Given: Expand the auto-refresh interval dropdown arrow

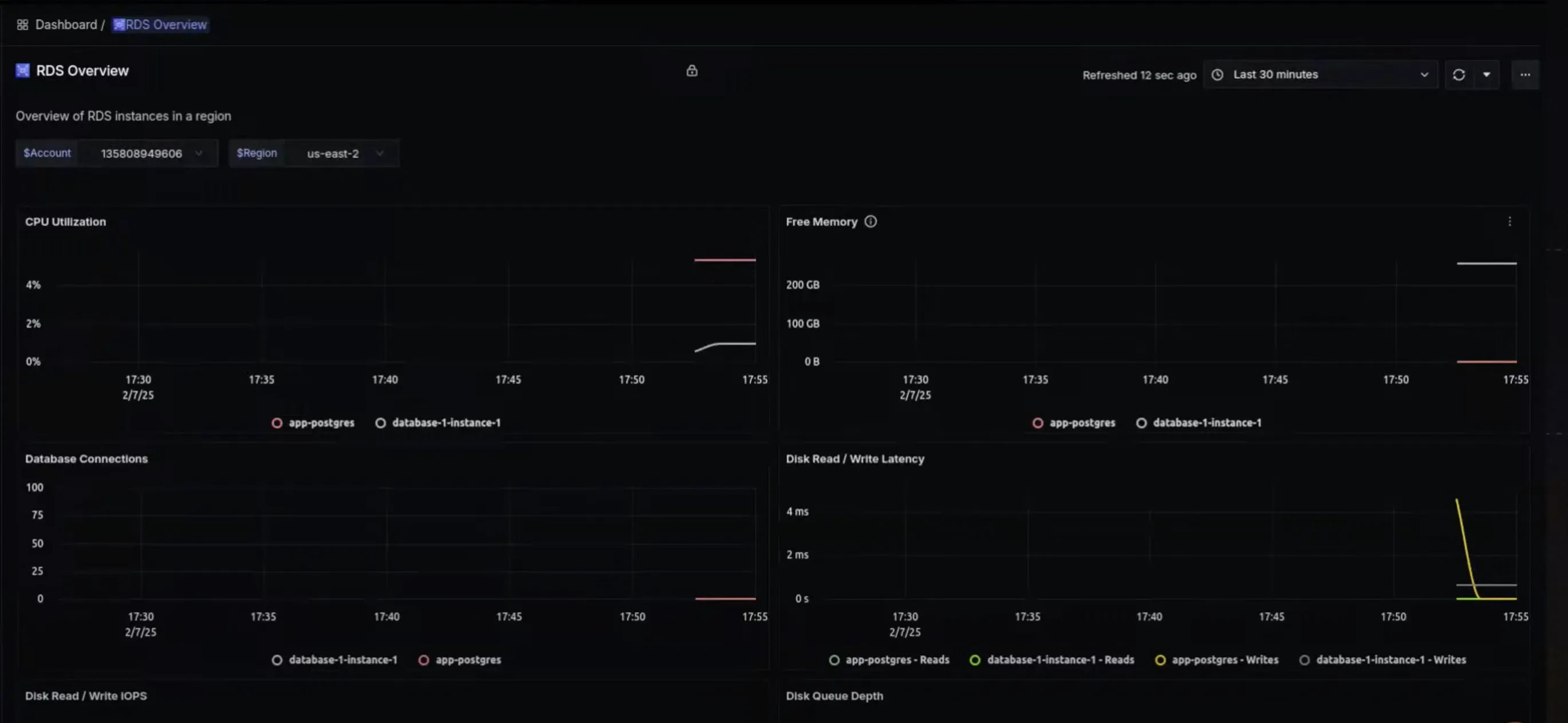Looking at the screenshot, I should 1487,75.
